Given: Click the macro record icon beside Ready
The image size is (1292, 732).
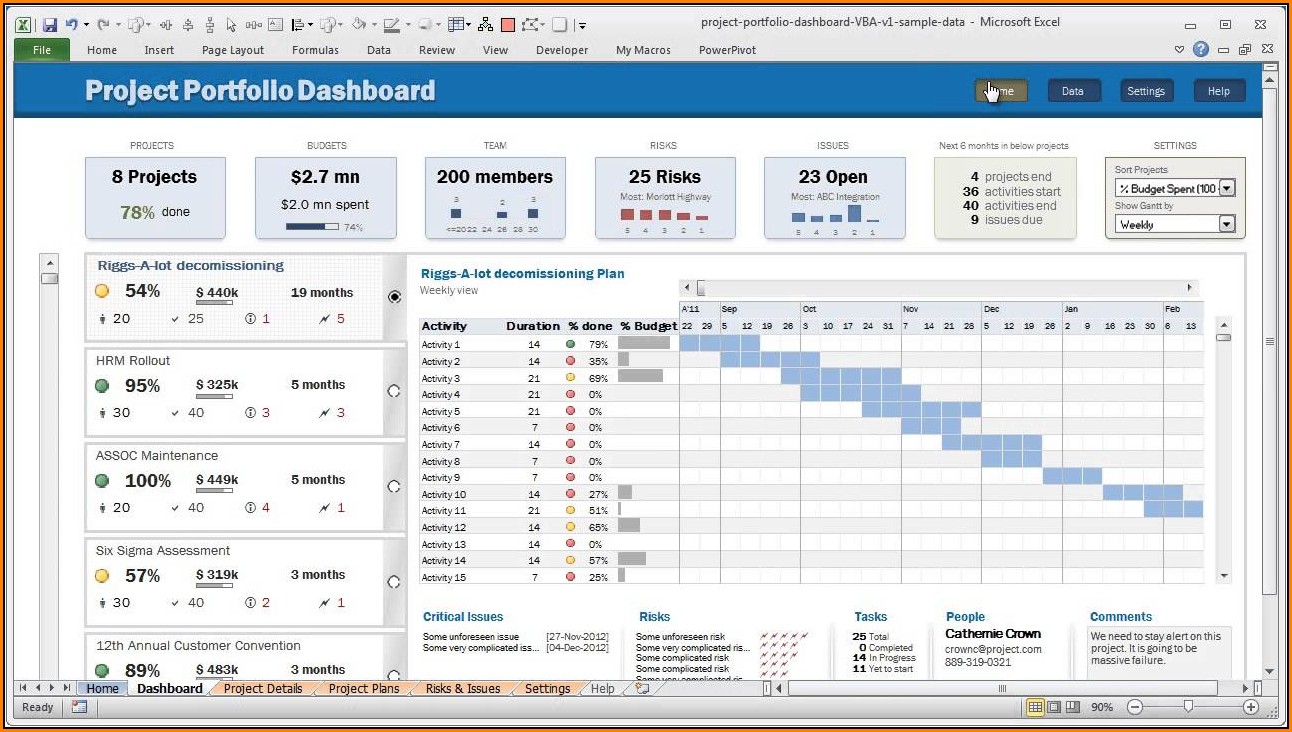Looking at the screenshot, I should tap(79, 707).
